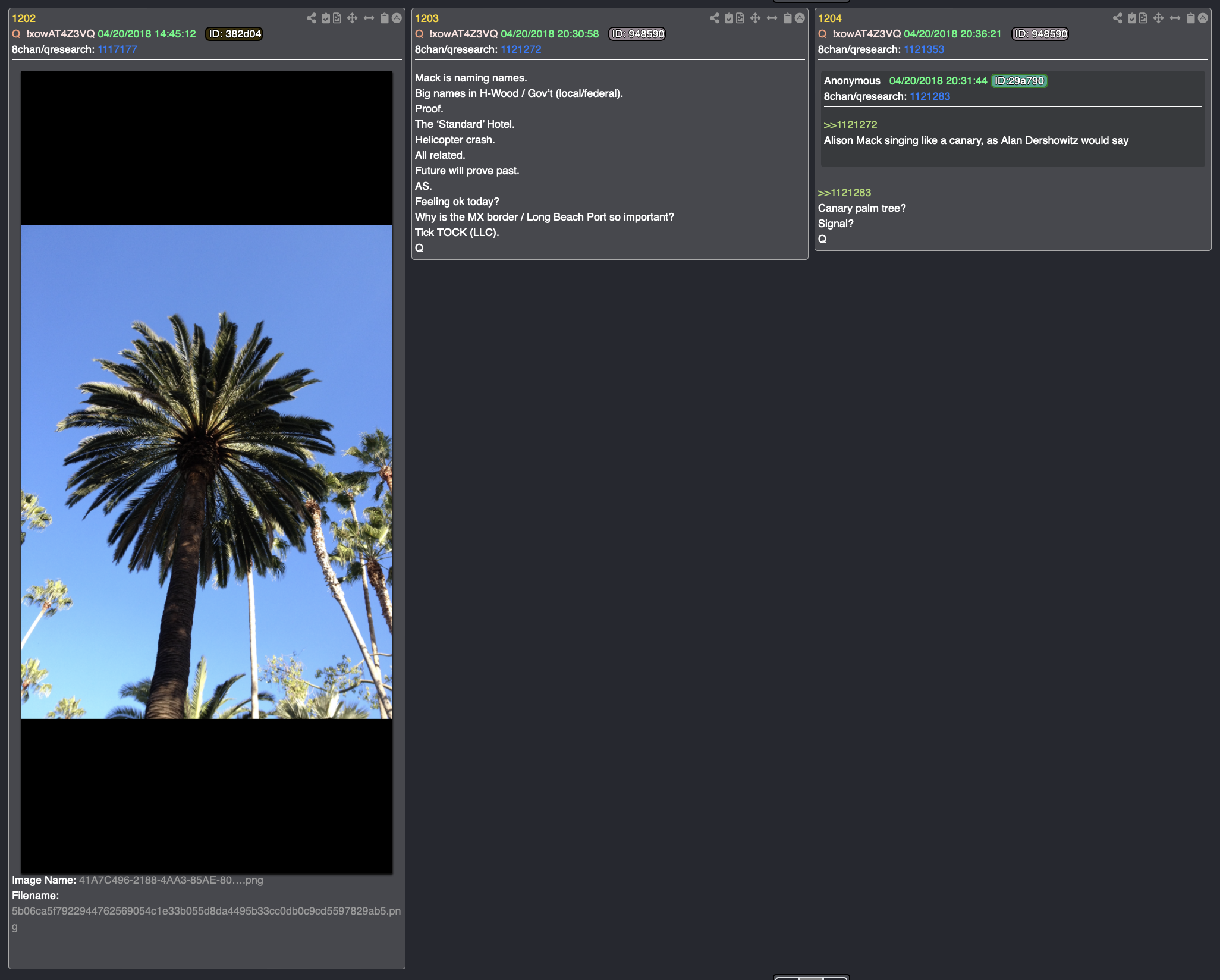The width and height of the screenshot is (1220, 980).
Task: Click the text 'Mack is naming names.'
Action: click(x=471, y=78)
